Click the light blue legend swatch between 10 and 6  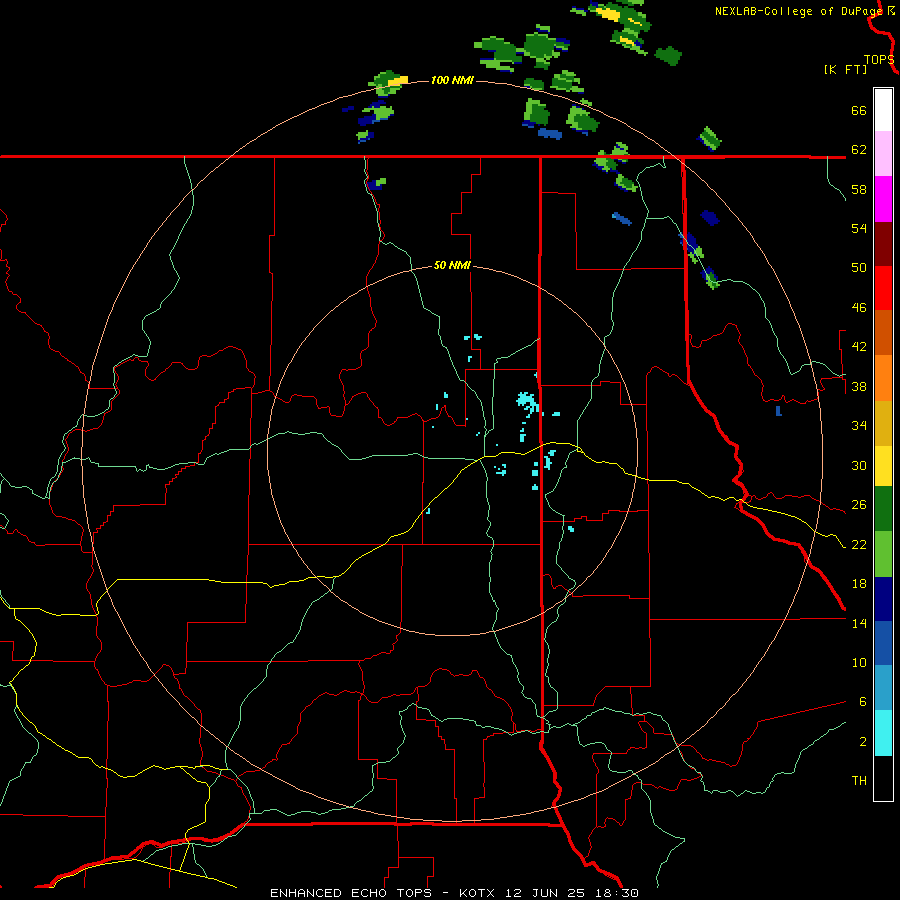coord(883,688)
